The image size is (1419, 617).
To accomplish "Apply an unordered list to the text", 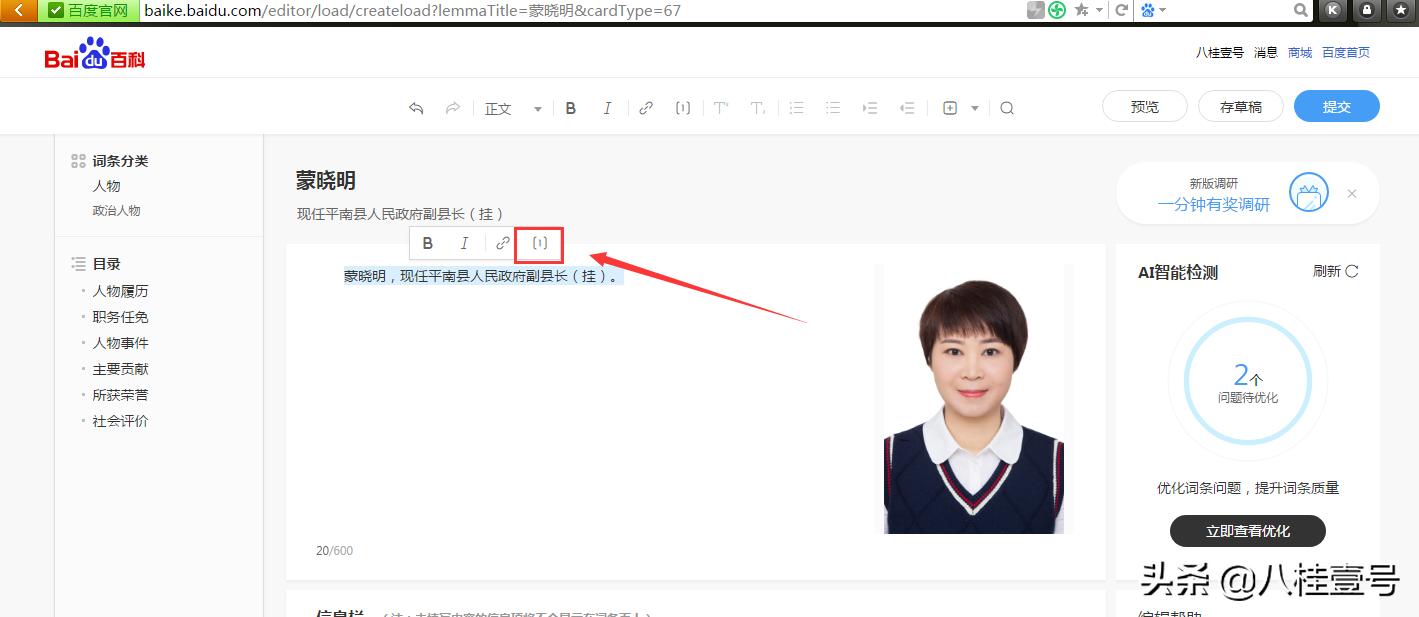I will point(832,107).
